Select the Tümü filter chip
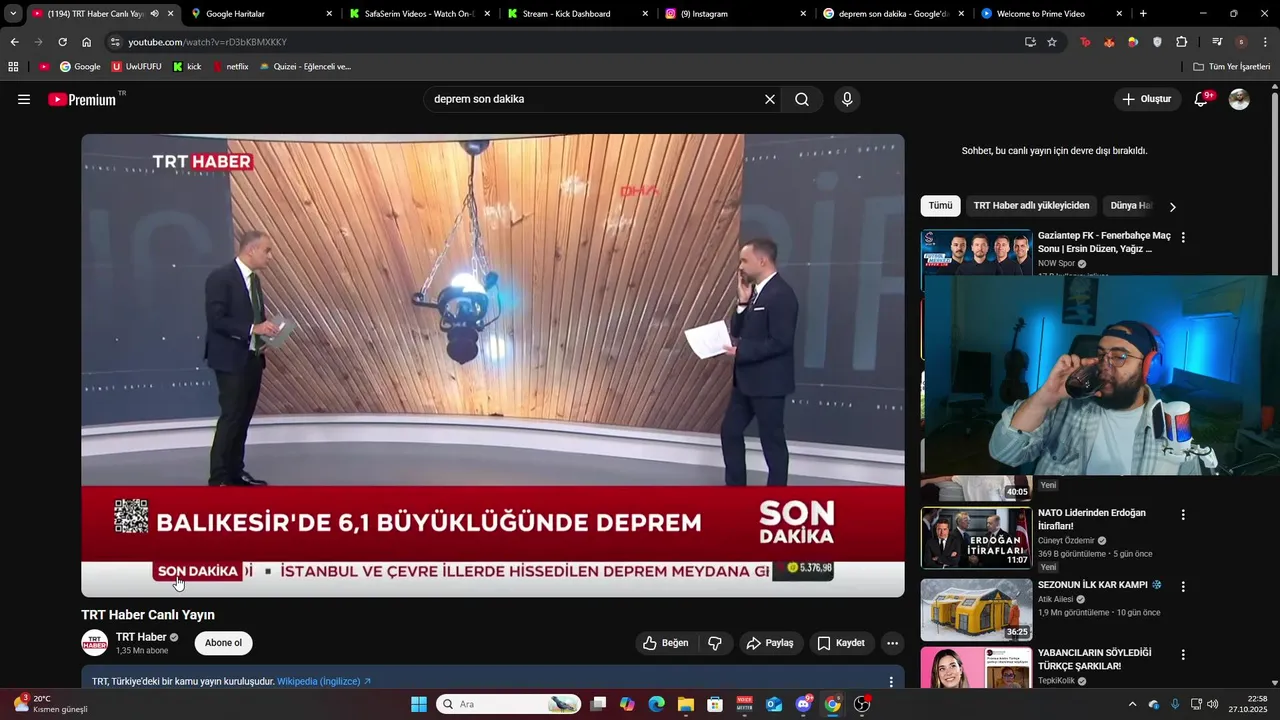The image size is (1280, 720). (x=941, y=206)
